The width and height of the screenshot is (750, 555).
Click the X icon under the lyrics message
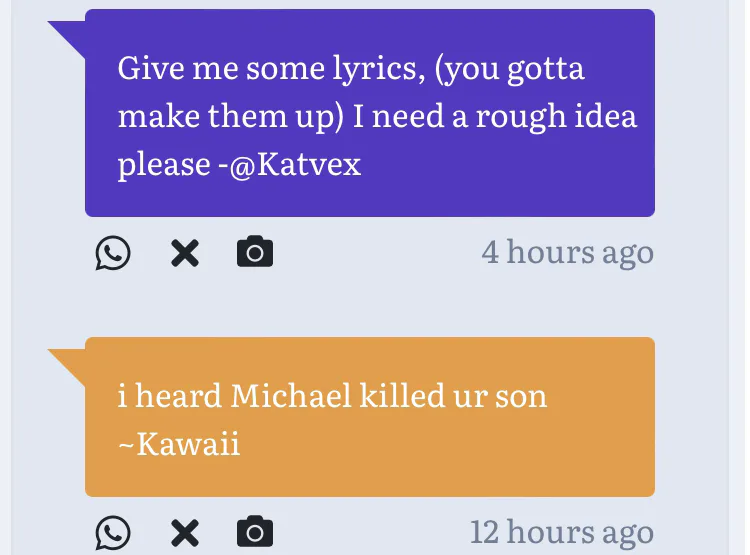point(185,253)
